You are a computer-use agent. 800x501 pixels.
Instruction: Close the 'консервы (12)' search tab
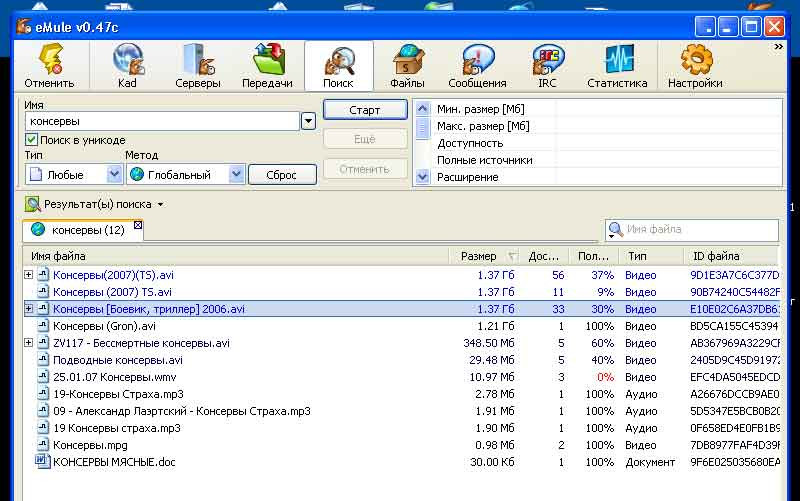point(138,226)
